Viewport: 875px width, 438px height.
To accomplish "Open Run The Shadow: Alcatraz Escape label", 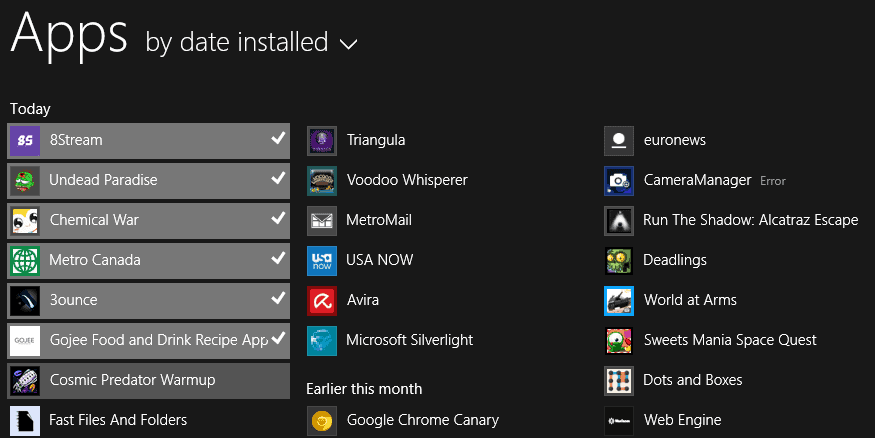I will pyautogui.click(x=751, y=220).
